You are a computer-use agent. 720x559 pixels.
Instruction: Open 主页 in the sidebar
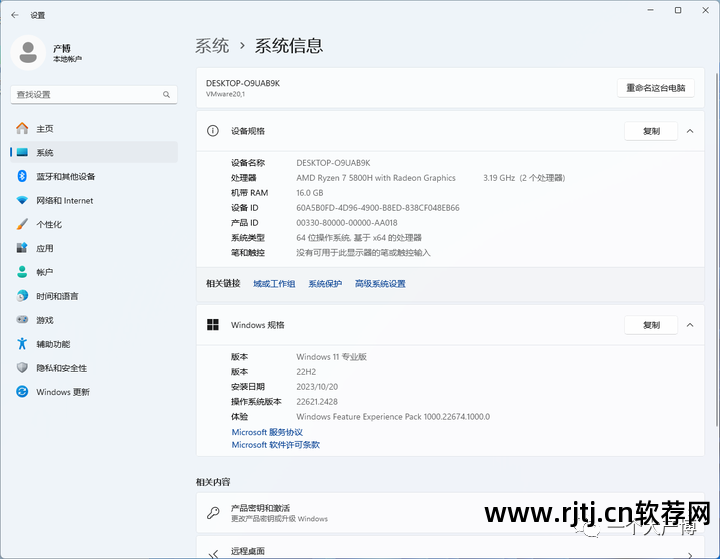tap(94, 129)
